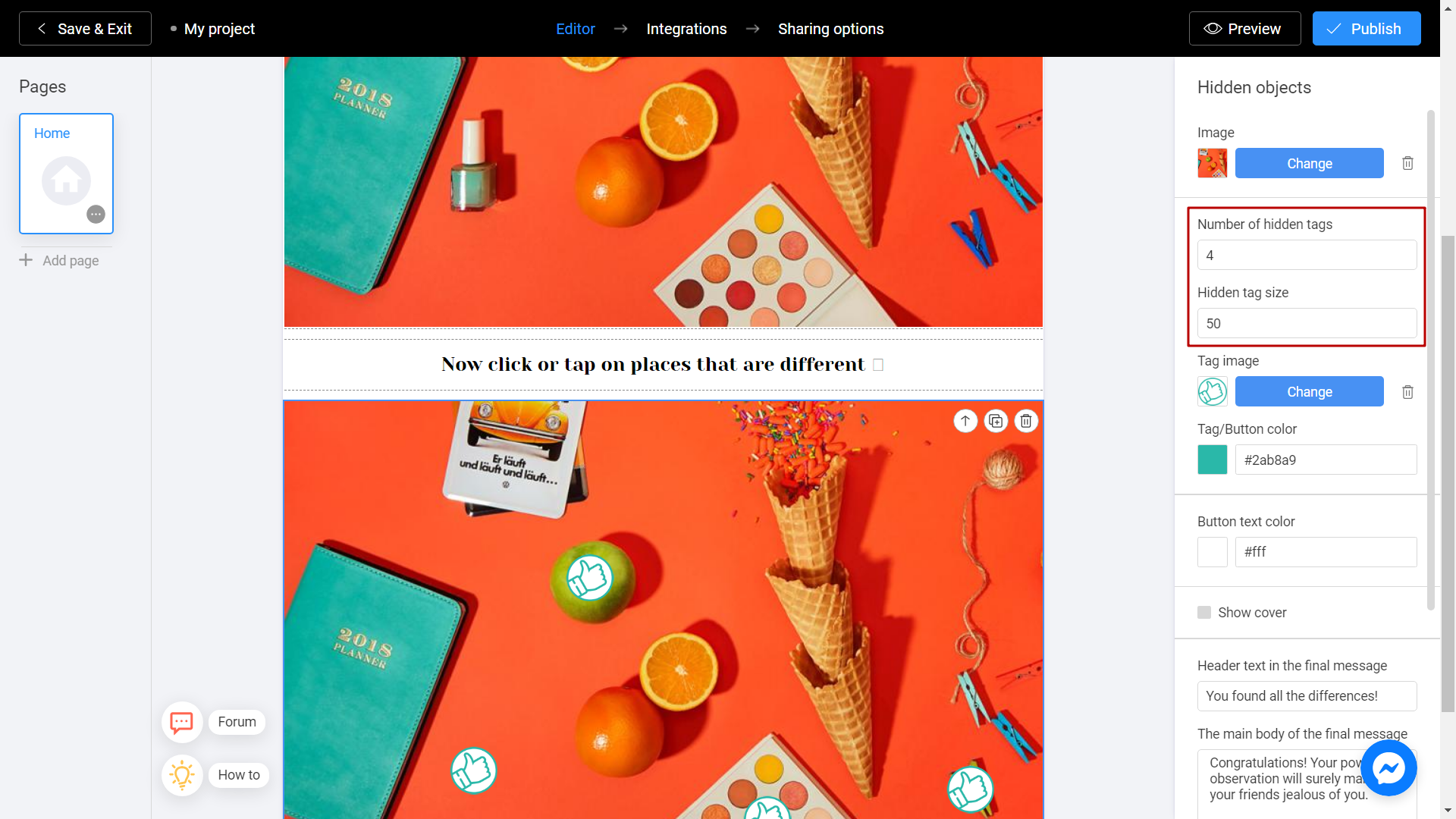Screen dimensions: 1456x819
Task: Click the move up arrow icon on image
Action: click(965, 421)
